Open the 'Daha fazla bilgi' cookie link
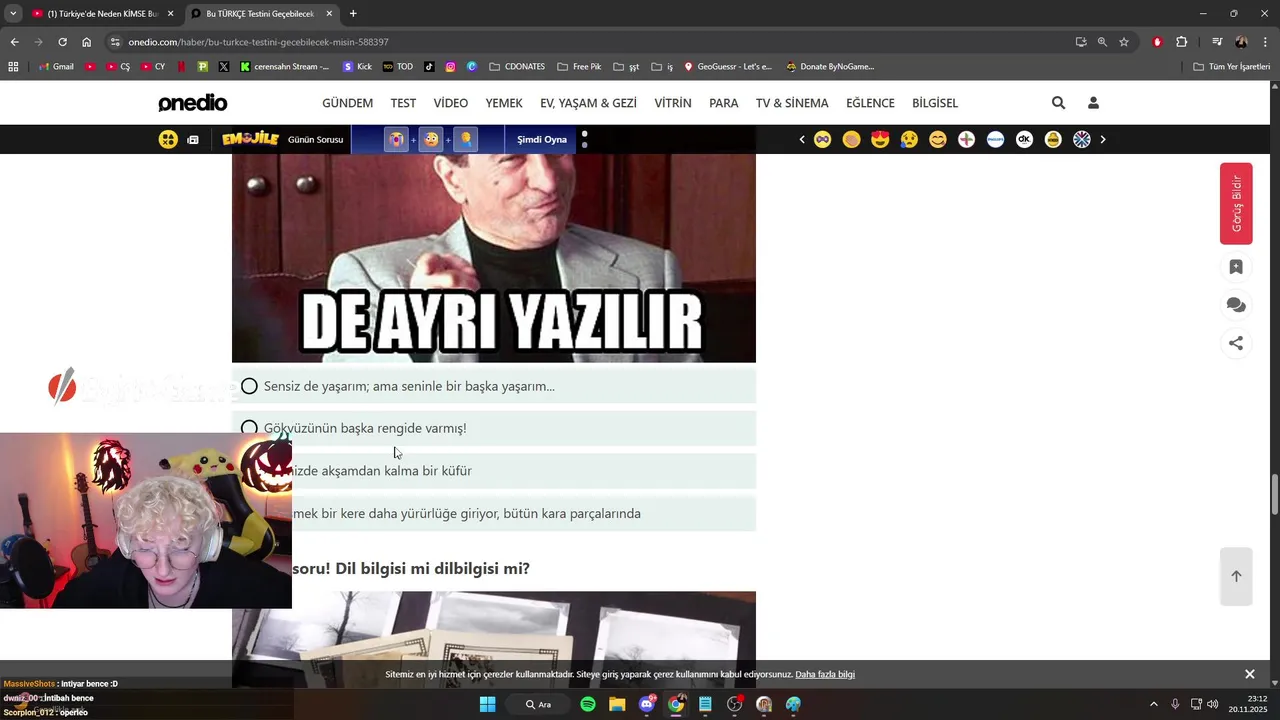Image resolution: width=1280 pixels, height=720 pixels. pyautogui.click(x=825, y=674)
